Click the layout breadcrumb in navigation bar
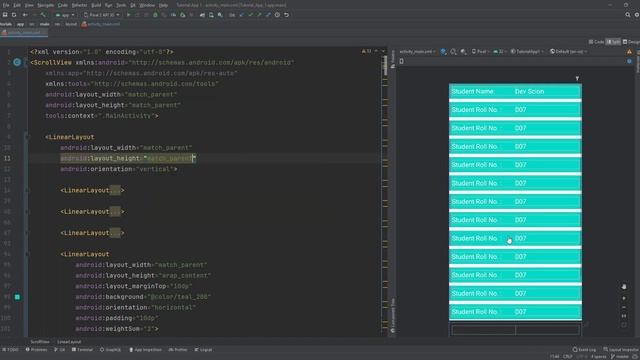640x360 pixels. [71, 24]
